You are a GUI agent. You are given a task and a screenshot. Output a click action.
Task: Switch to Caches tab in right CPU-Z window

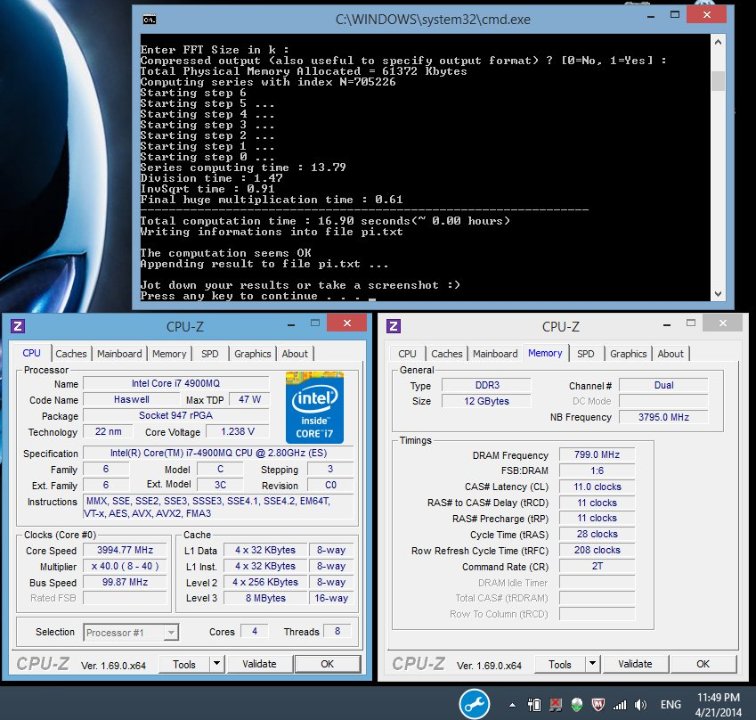[447, 354]
